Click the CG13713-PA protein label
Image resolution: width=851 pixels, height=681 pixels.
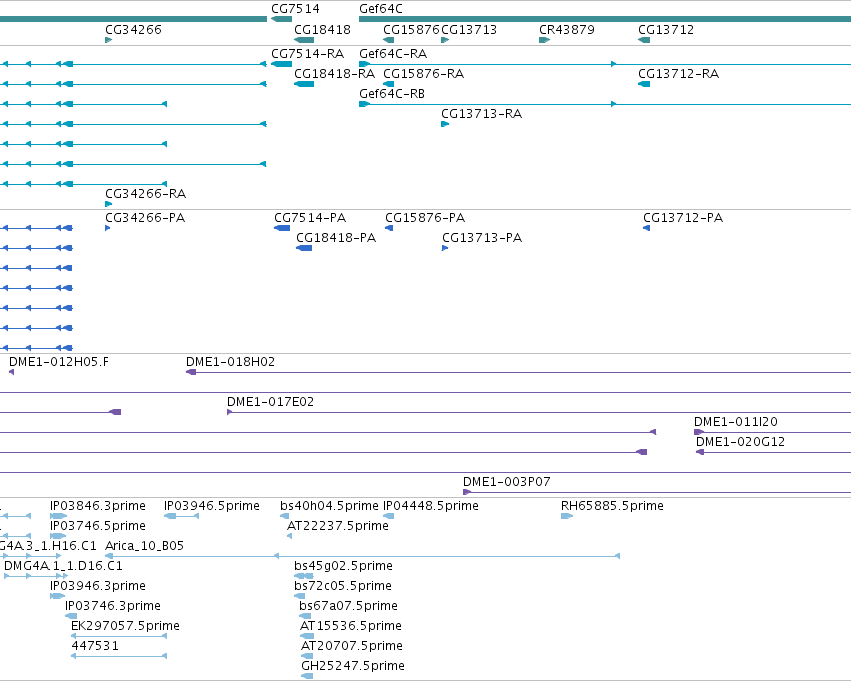click(482, 238)
